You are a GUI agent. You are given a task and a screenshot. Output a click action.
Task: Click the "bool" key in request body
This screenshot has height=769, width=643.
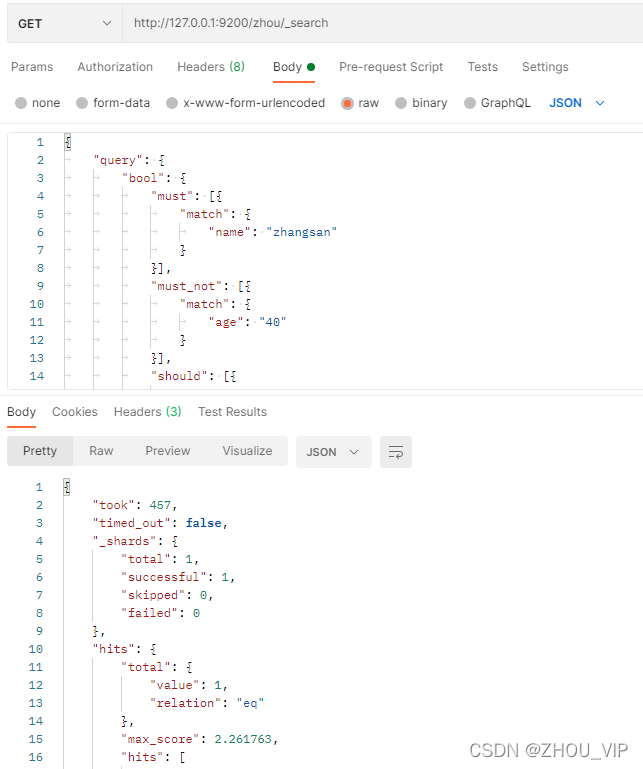tap(143, 178)
